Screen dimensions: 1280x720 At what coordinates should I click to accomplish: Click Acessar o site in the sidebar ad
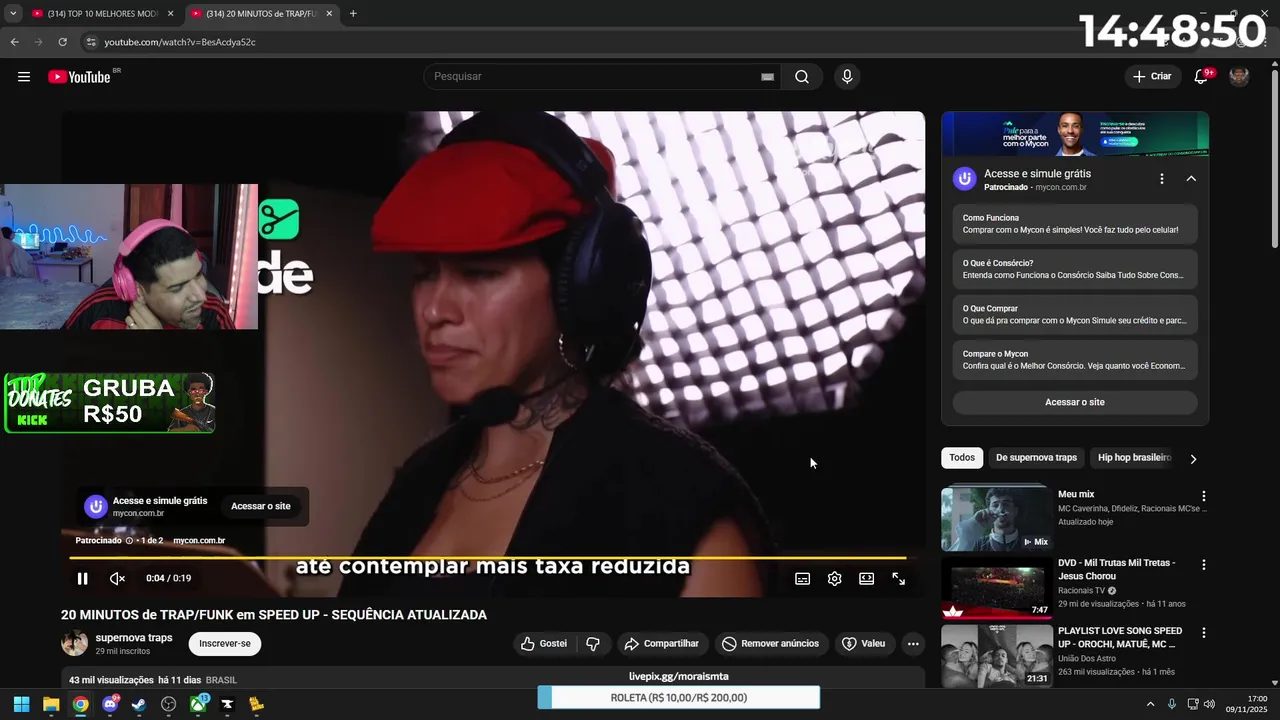click(x=1075, y=402)
